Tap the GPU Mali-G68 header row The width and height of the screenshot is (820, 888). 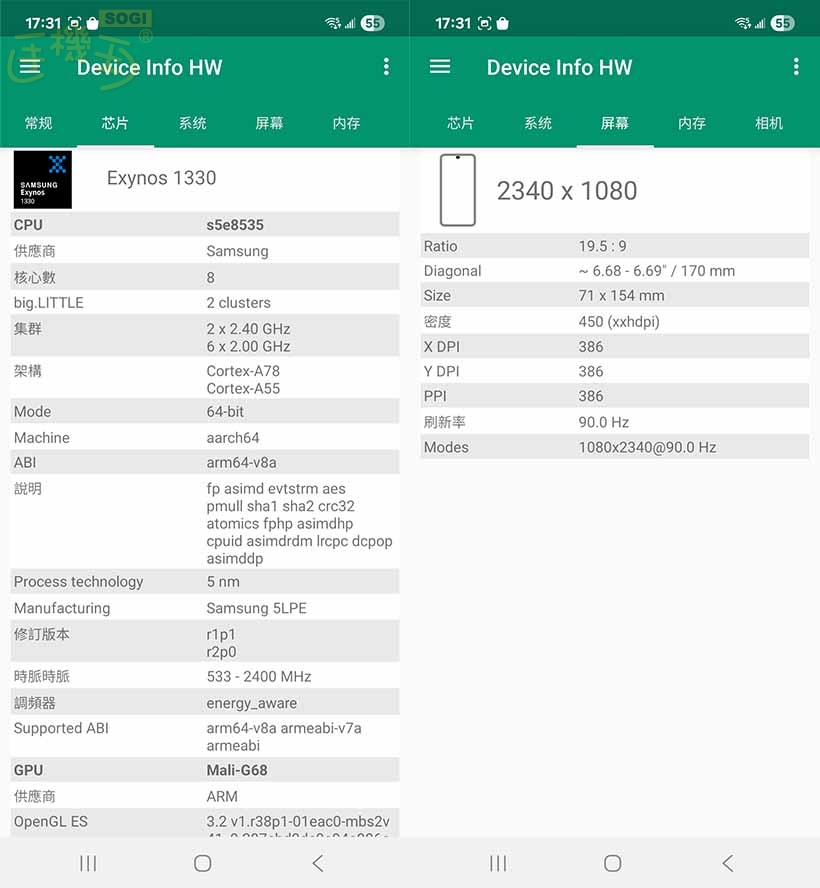coord(205,770)
